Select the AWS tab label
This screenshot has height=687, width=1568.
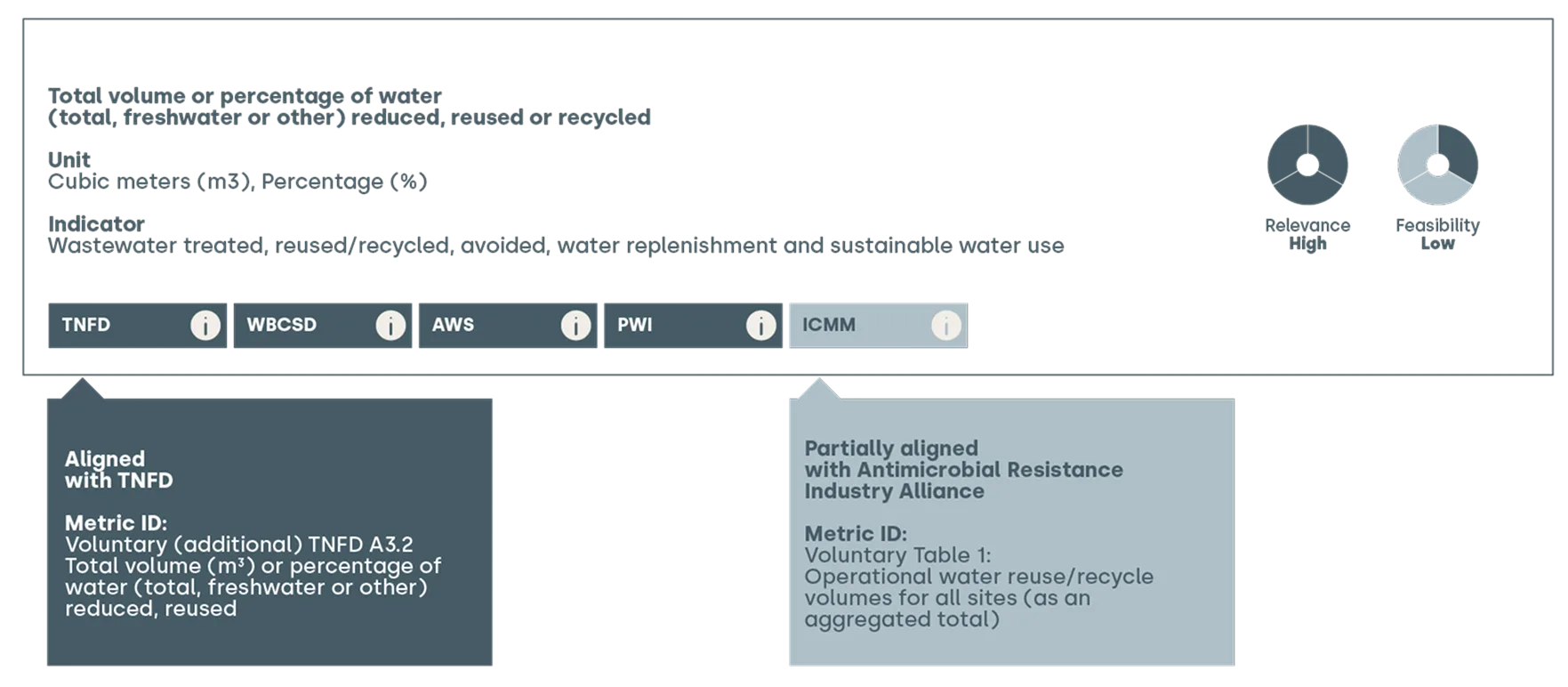[453, 325]
